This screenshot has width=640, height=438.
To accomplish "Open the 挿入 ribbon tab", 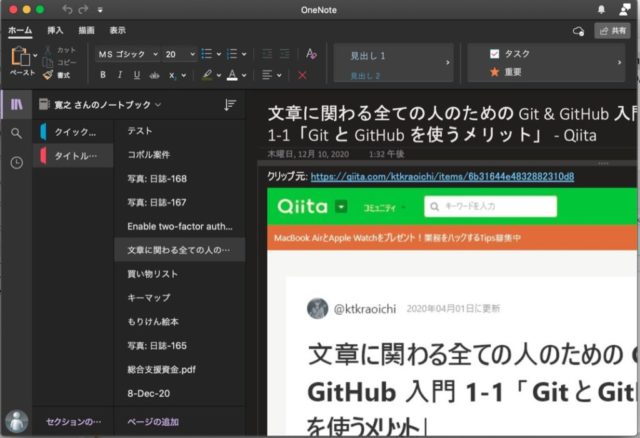I will [55, 31].
